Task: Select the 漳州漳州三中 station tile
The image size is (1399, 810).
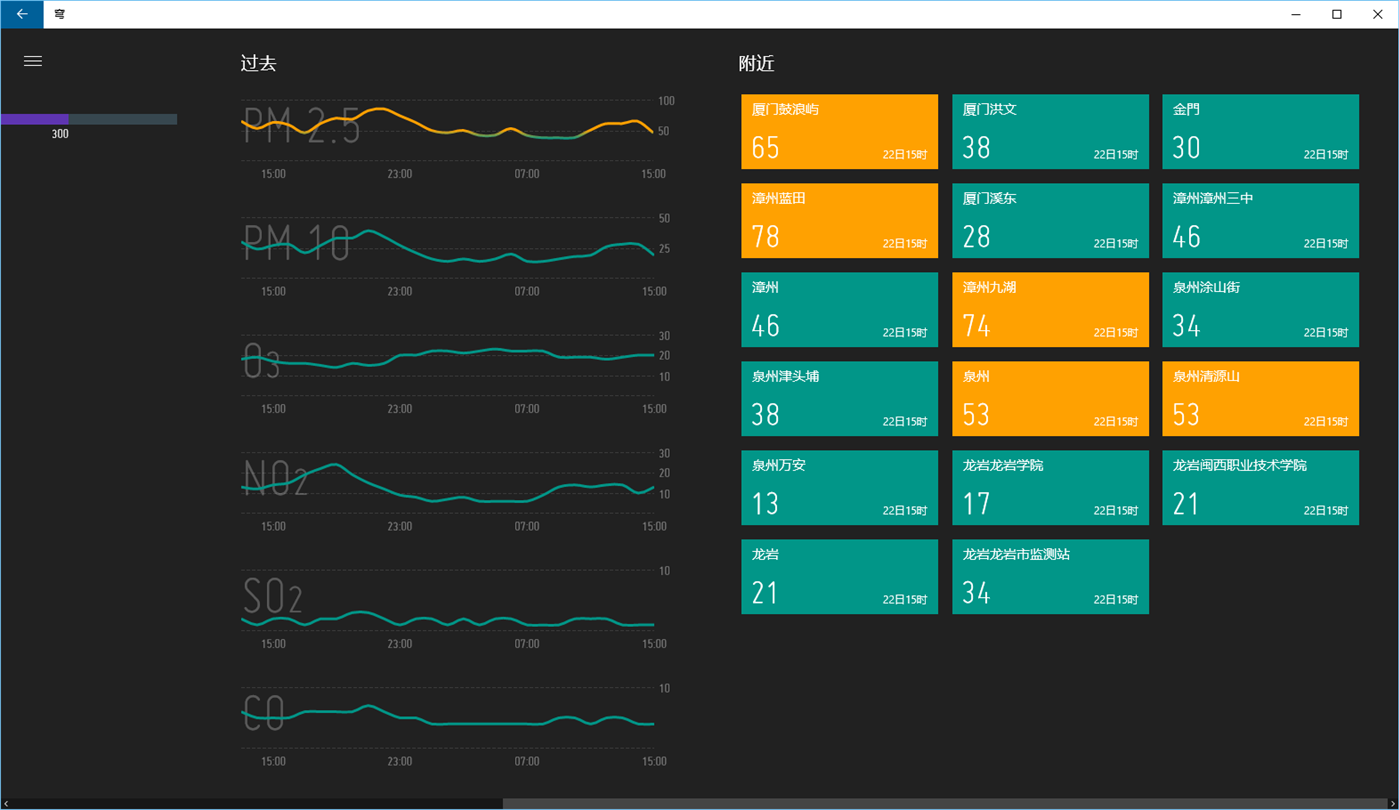Action: point(1260,221)
